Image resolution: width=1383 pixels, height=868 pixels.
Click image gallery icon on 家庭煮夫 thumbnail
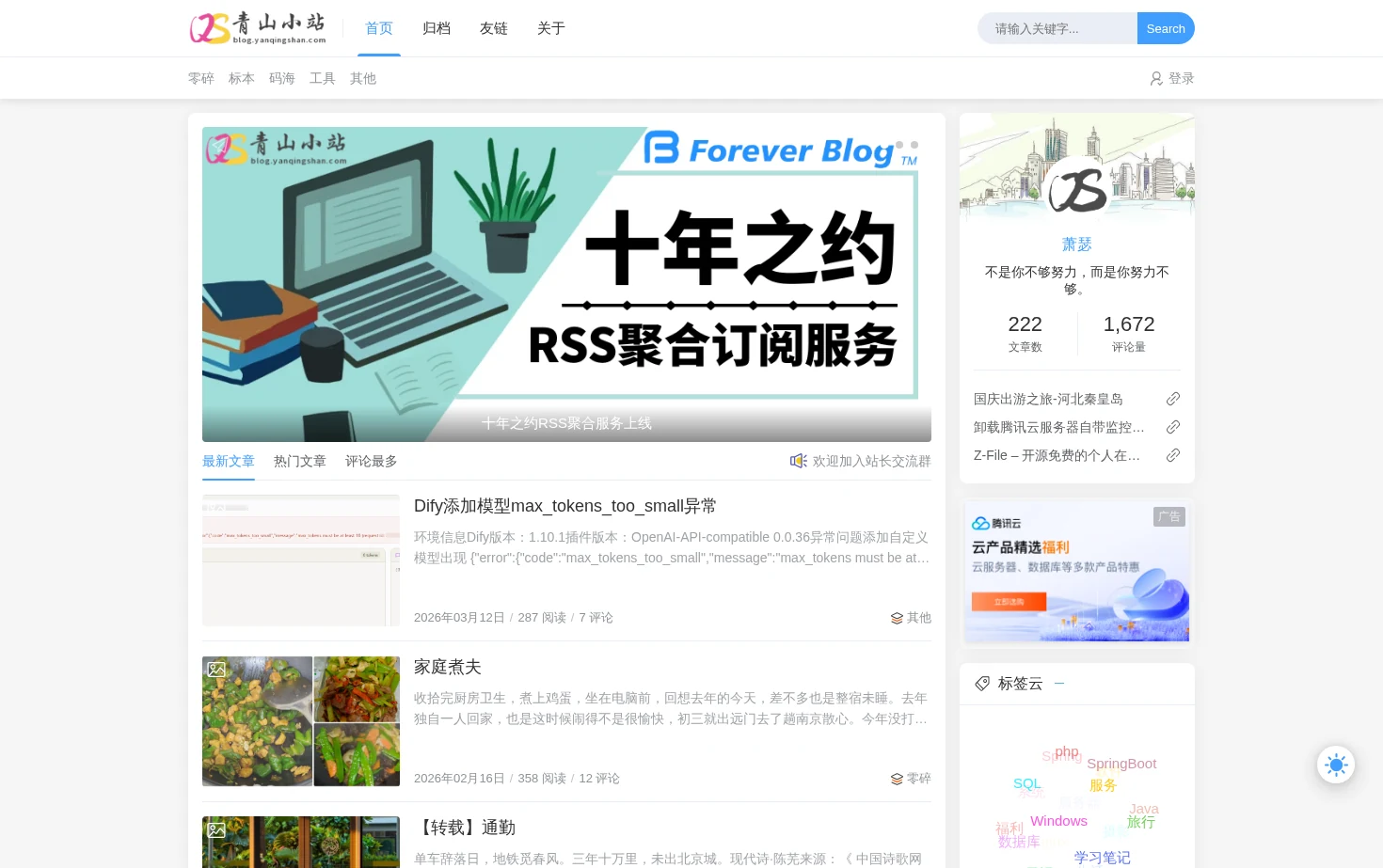[216, 670]
